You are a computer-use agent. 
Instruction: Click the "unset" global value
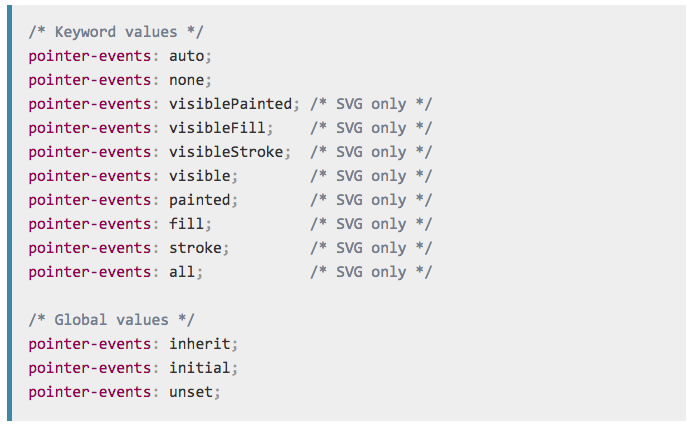(x=191, y=392)
